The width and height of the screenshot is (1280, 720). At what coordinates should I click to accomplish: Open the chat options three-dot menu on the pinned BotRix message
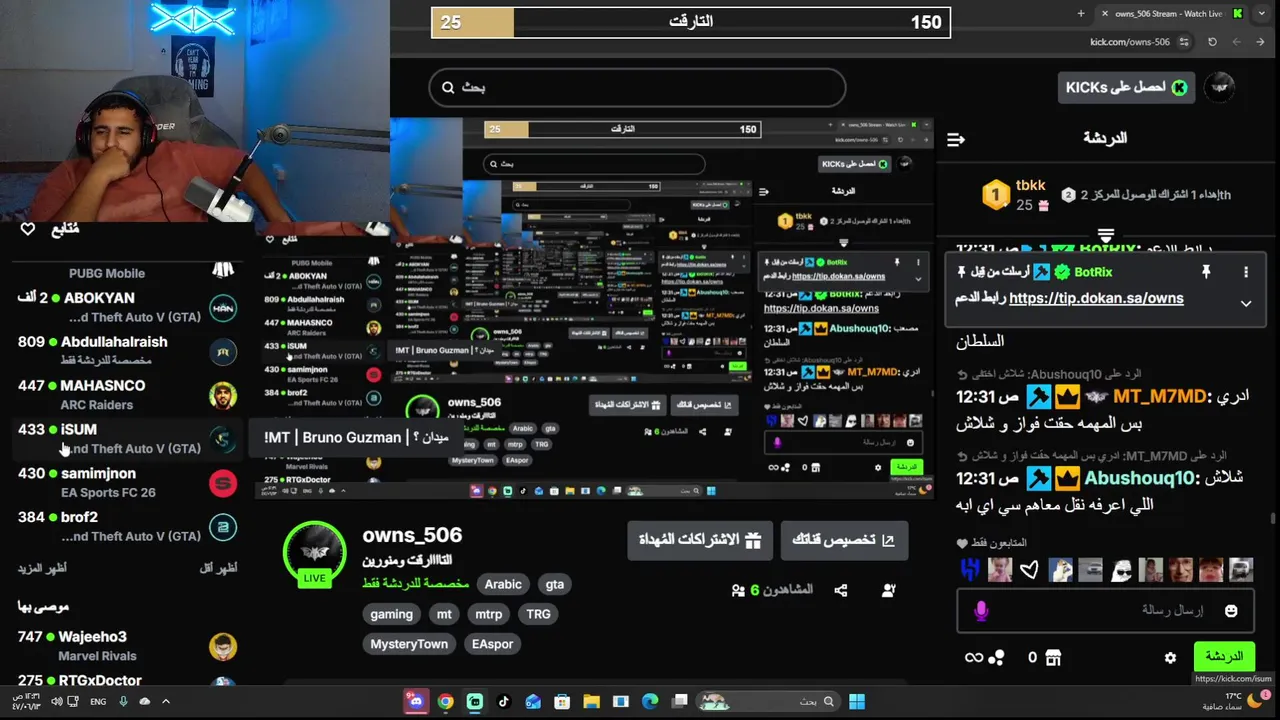[x=1246, y=272]
